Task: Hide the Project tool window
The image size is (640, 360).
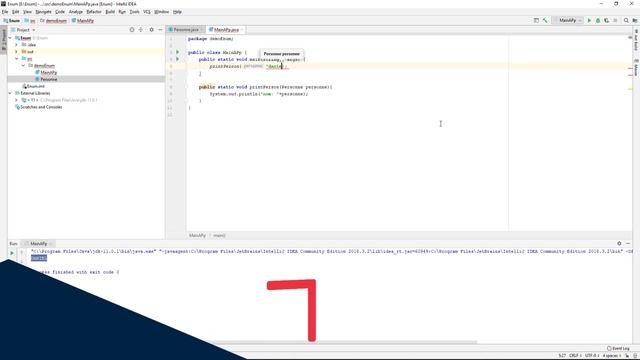Action: 160,30
